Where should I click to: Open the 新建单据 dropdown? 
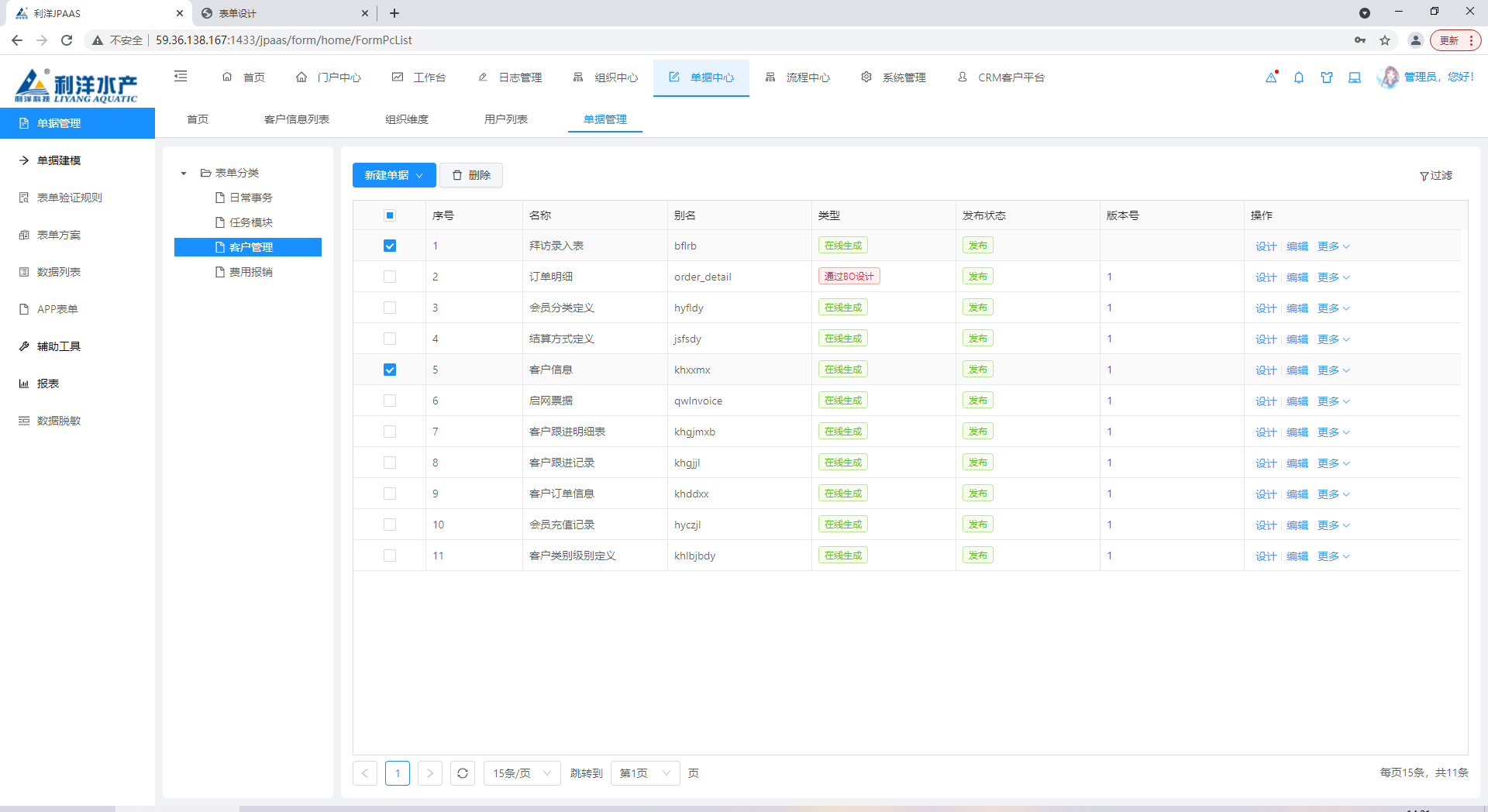393,175
